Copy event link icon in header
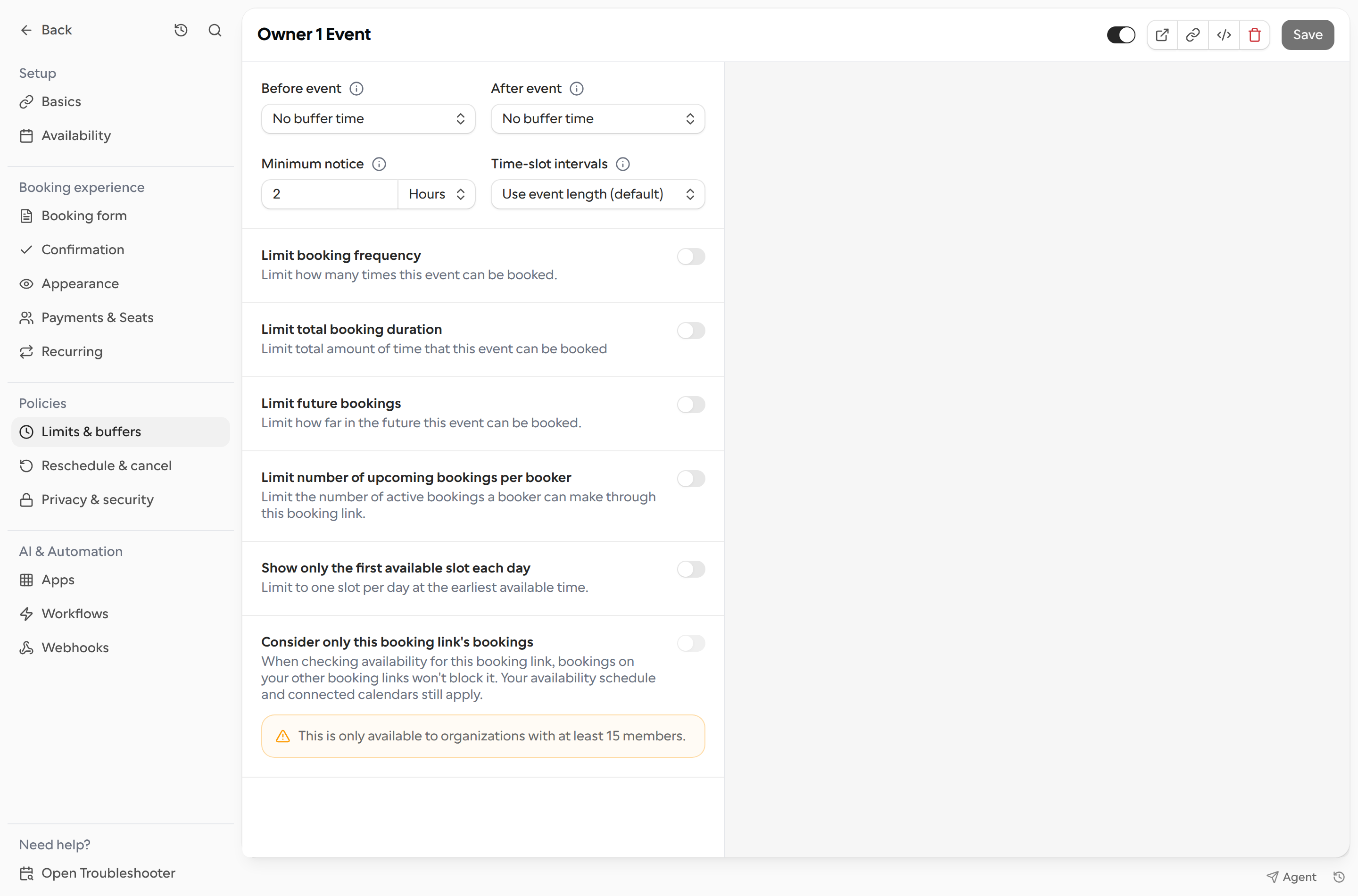 pyautogui.click(x=1193, y=35)
